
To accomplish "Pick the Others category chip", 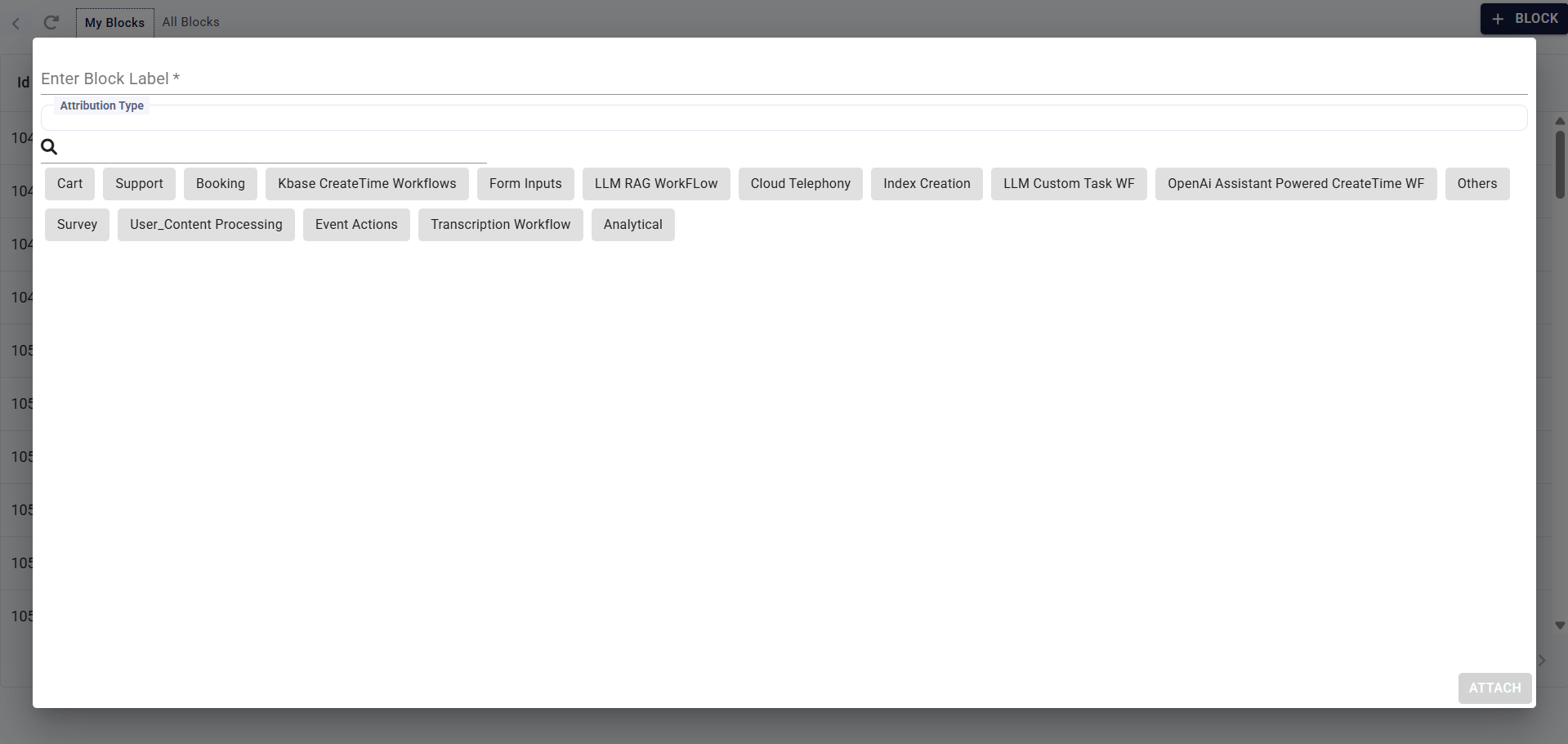I will pos(1477,184).
